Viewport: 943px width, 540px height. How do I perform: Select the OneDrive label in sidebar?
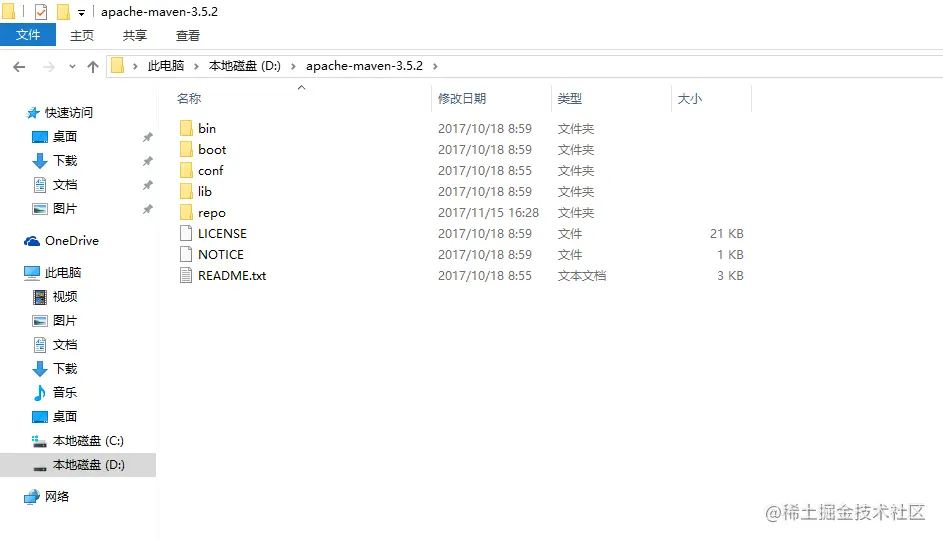pyautogui.click(x=72, y=241)
